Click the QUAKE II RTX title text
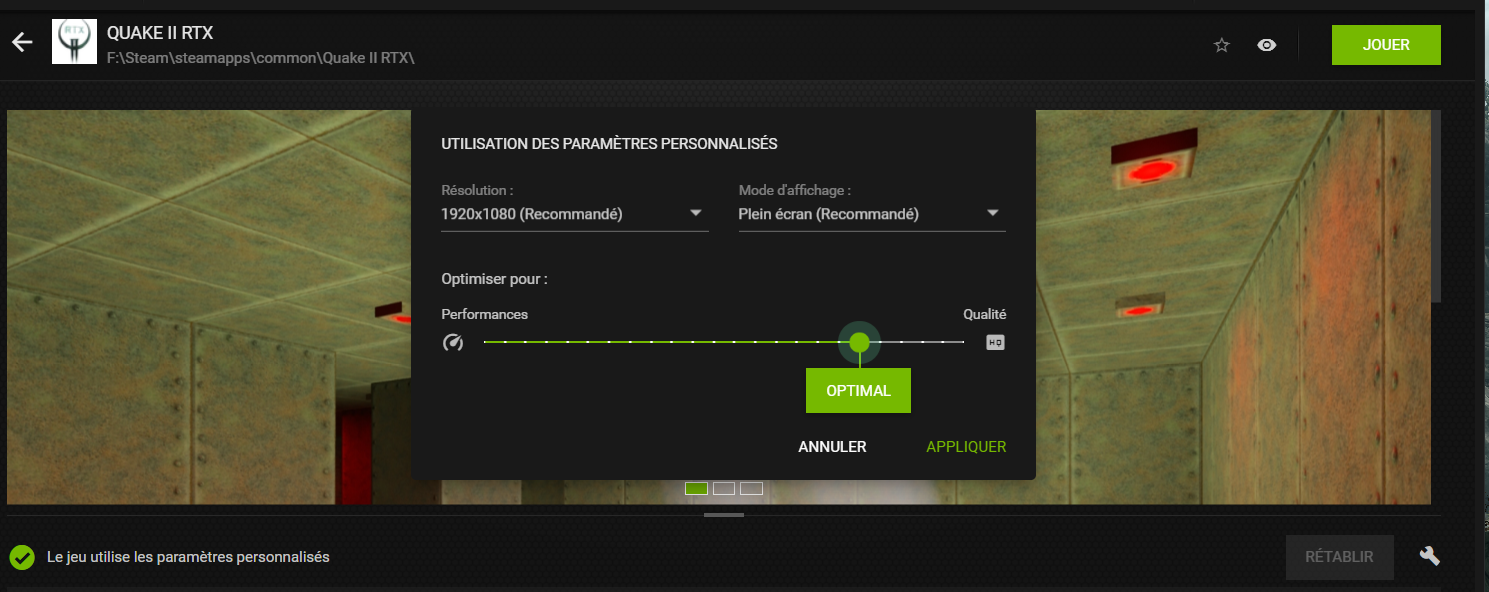Screen dimensions: 1489x592 coord(160,33)
